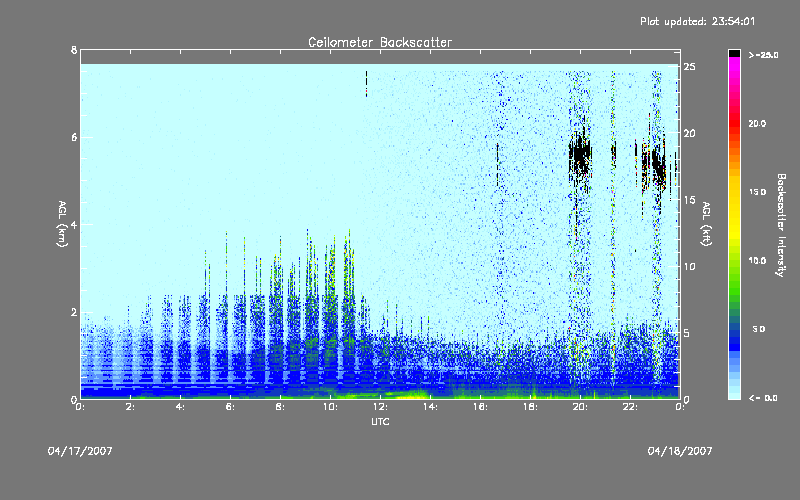Click the 5.0 colorbar tick label

759,329
